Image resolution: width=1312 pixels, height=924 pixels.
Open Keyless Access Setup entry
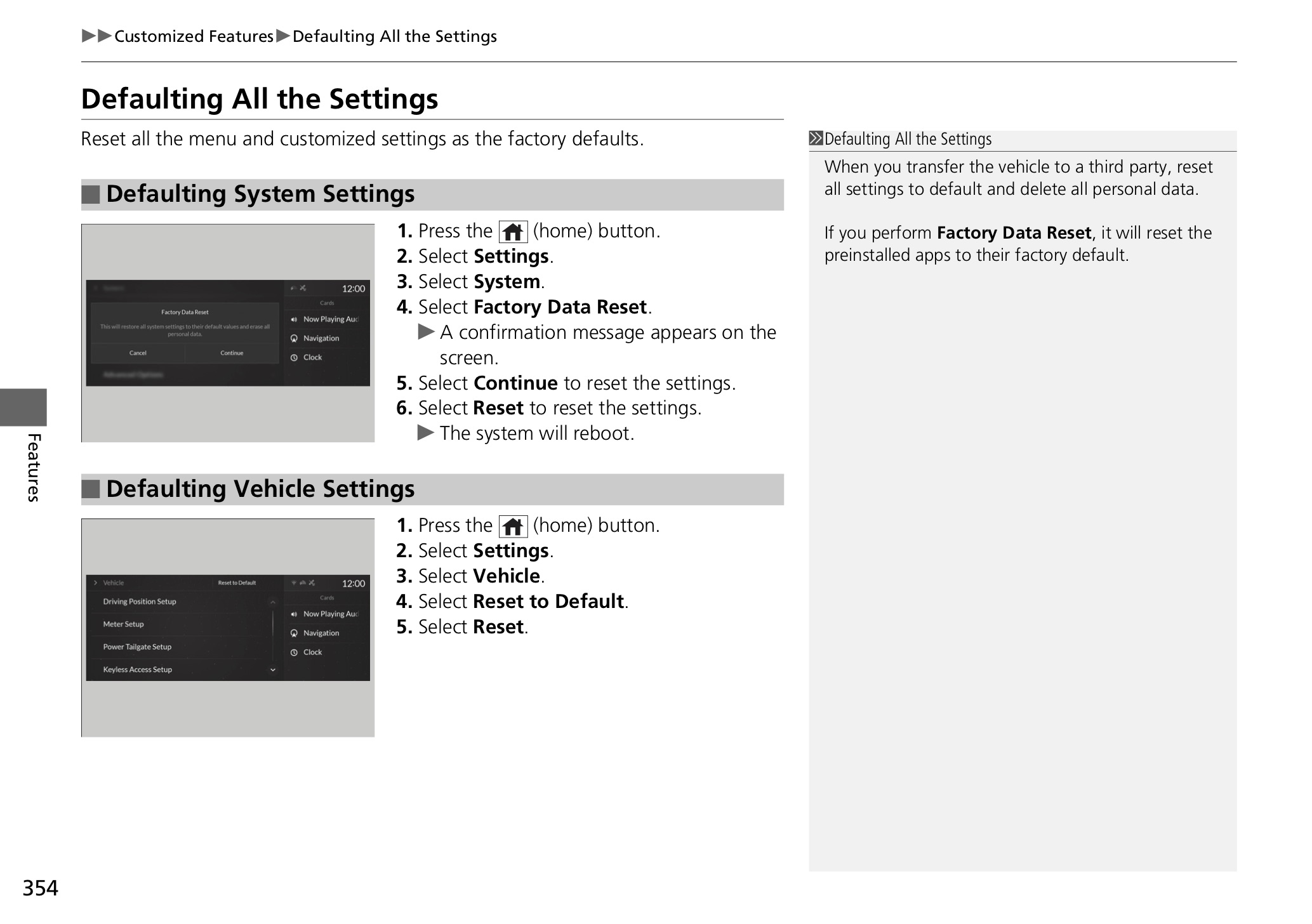click(137, 670)
